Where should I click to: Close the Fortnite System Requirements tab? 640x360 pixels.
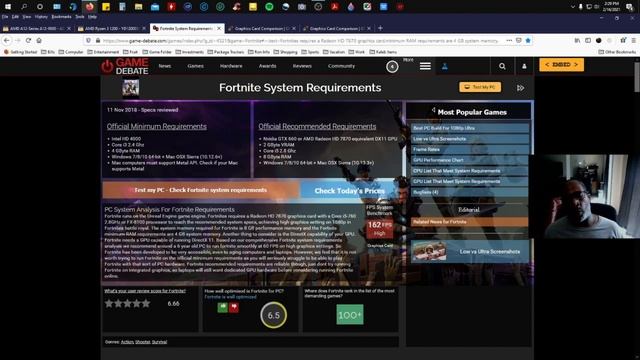click(219, 29)
